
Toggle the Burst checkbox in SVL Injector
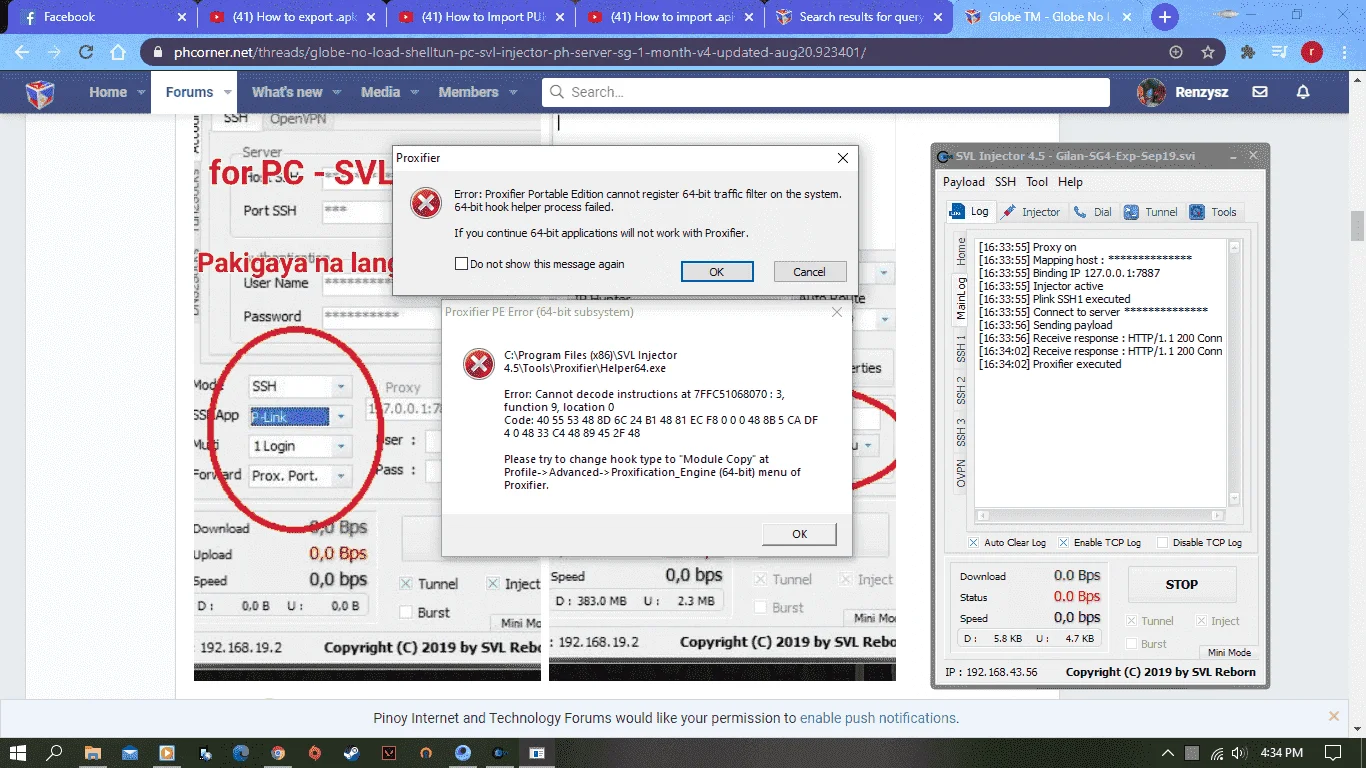(x=1132, y=644)
